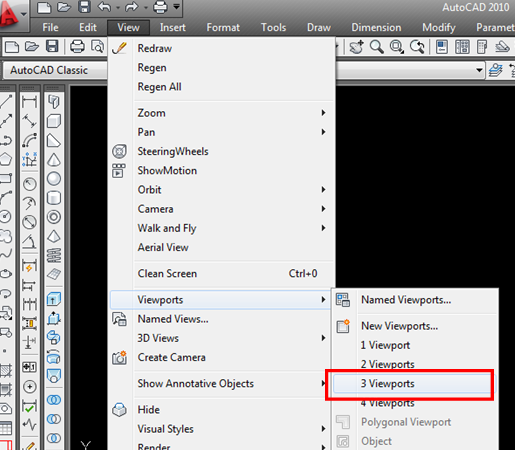This screenshot has width=515, height=450.
Task: Click Plot Preview in the standard toolbar
Action: point(98,47)
